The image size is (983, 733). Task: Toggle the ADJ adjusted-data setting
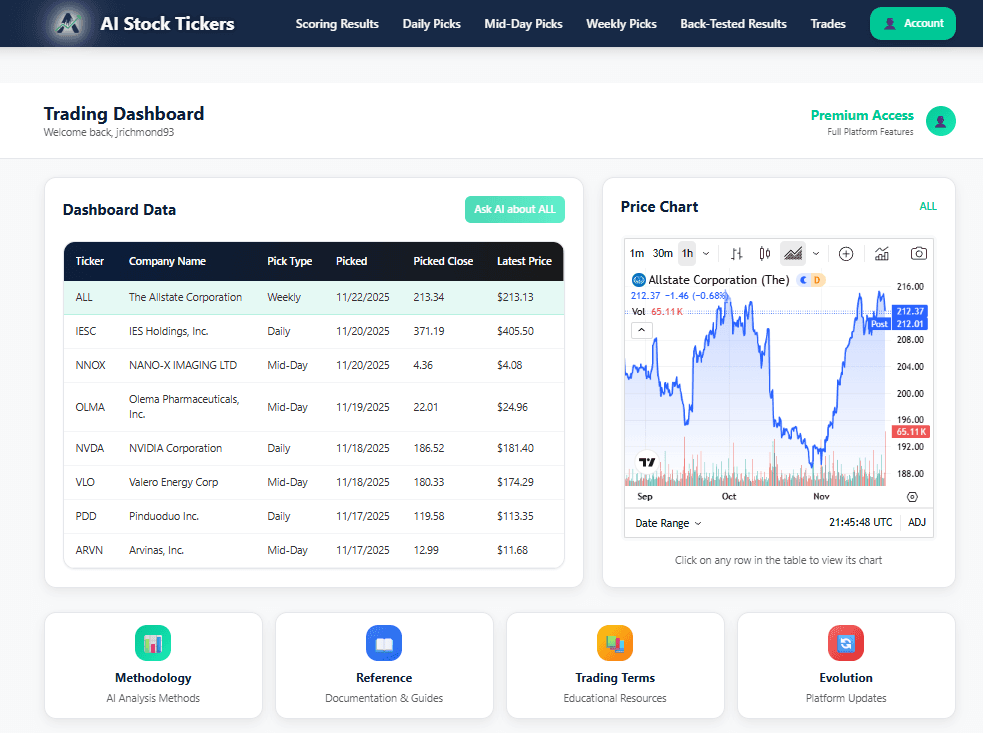click(917, 521)
